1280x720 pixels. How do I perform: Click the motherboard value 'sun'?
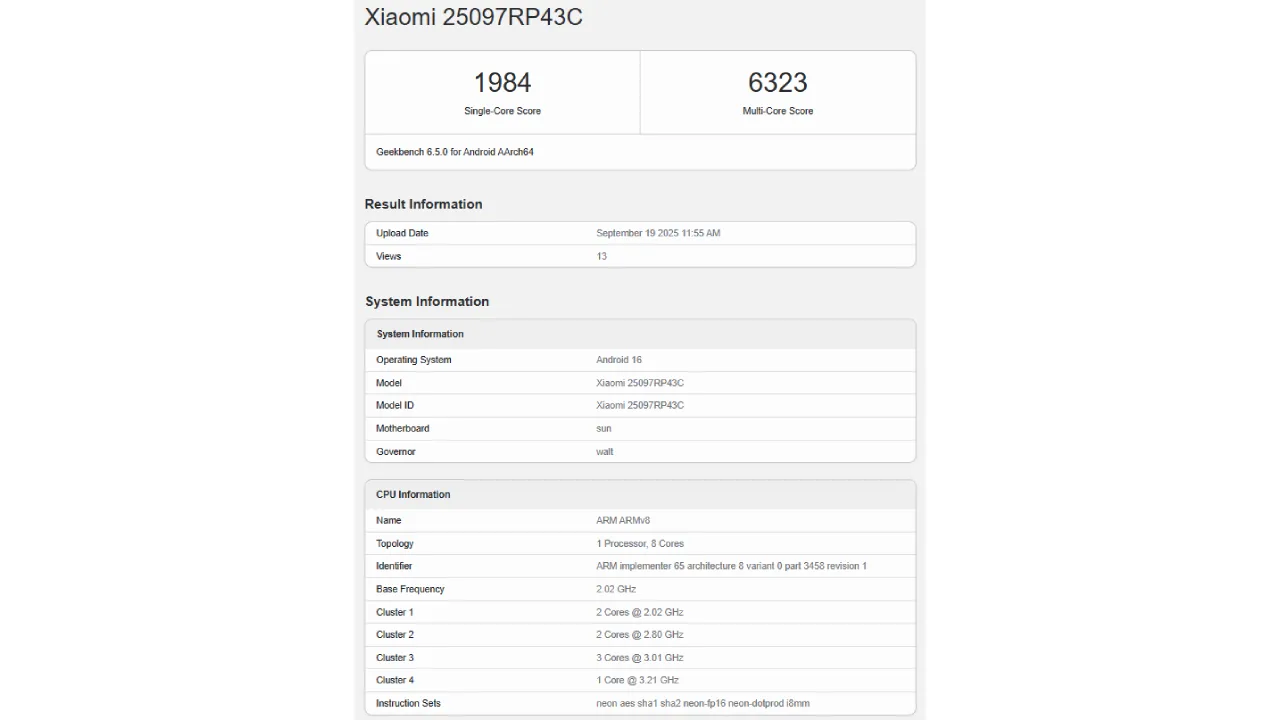tap(604, 428)
